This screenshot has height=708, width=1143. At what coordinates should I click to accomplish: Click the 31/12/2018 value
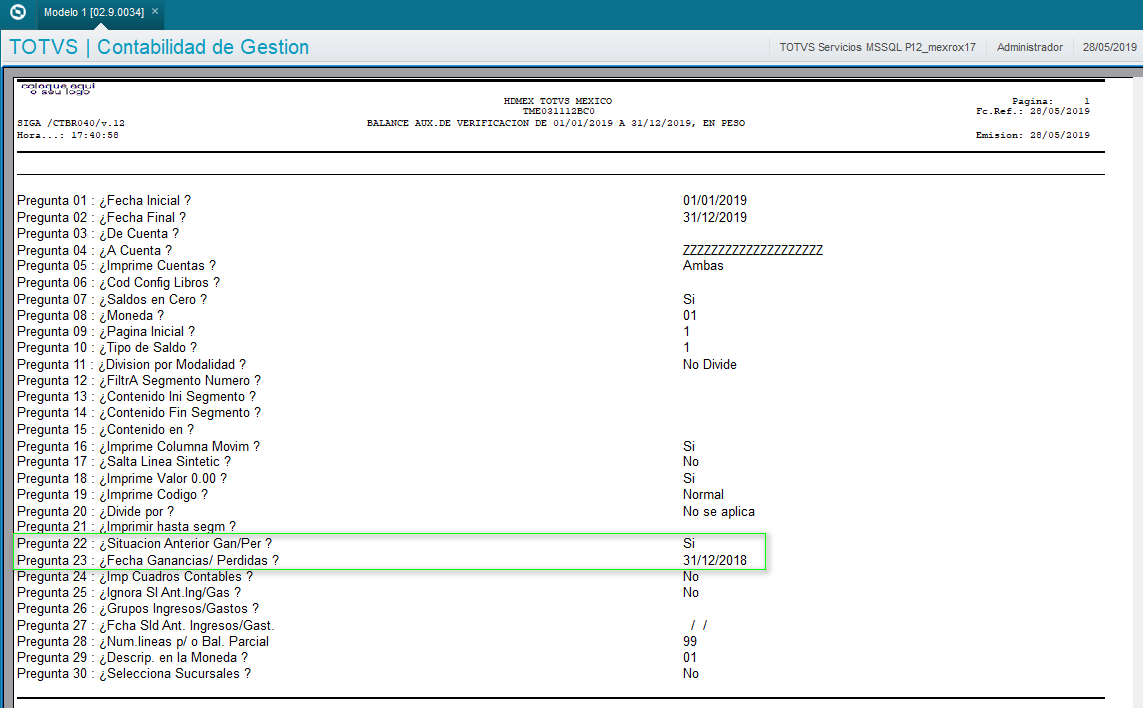pyautogui.click(x=714, y=561)
